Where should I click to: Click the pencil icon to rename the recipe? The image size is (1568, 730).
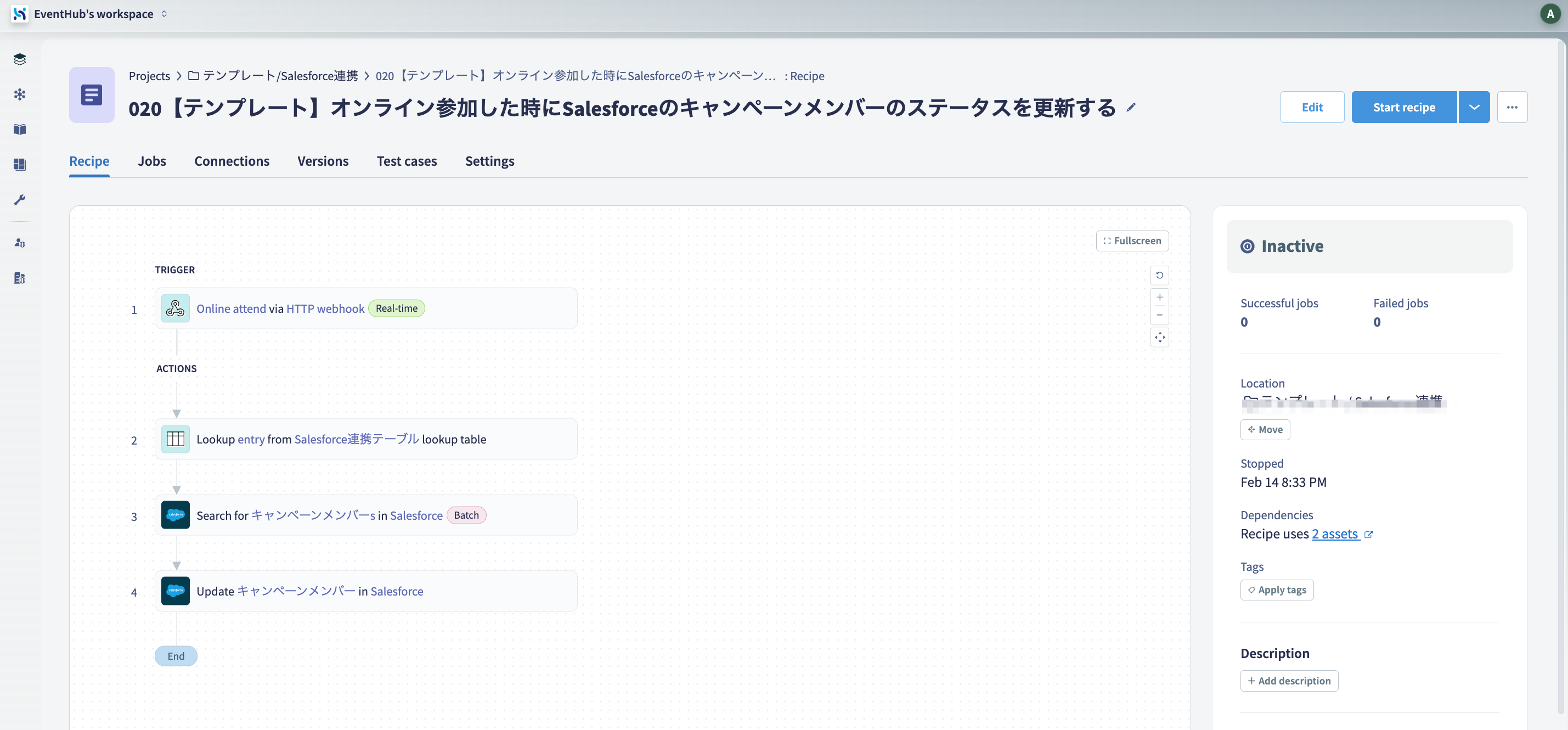click(1131, 108)
